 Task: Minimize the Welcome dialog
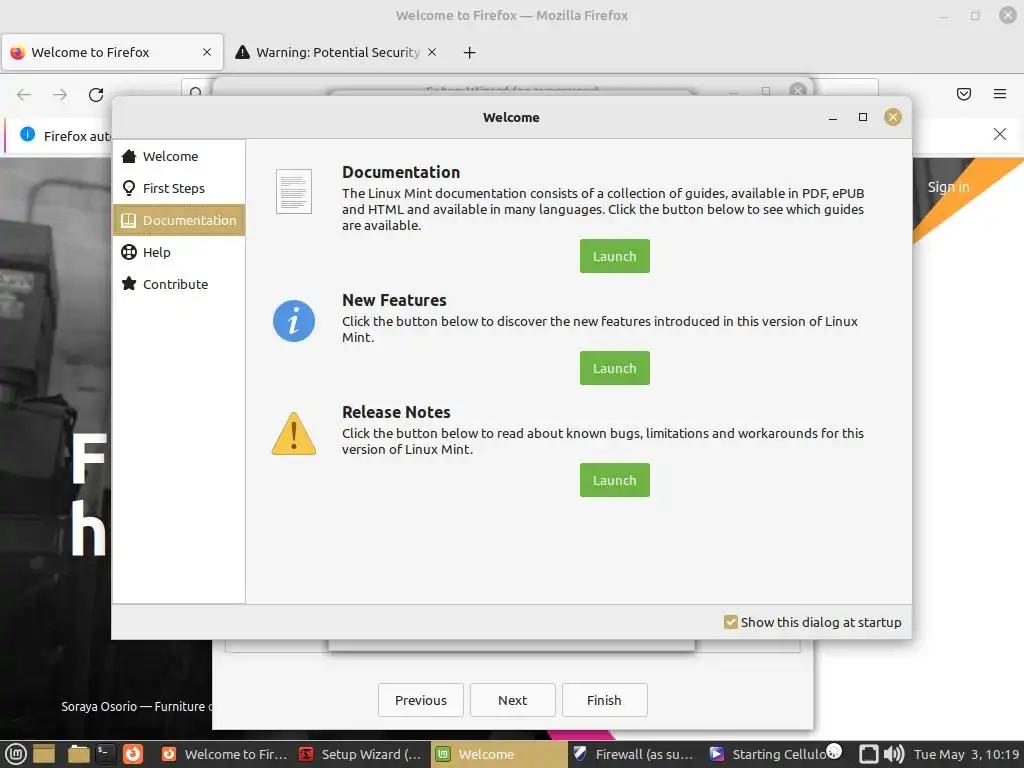point(833,118)
